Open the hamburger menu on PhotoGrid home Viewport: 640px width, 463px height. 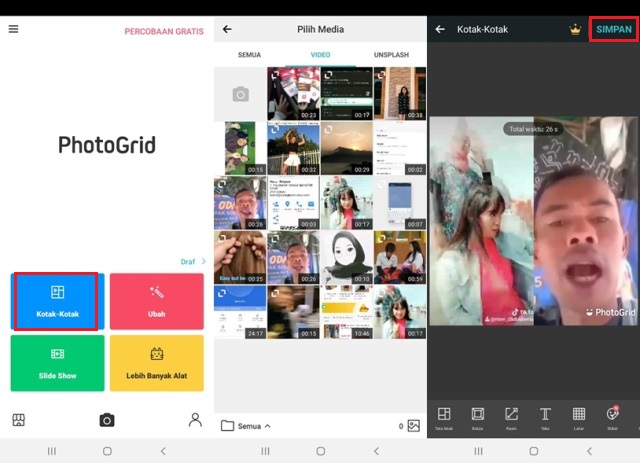[x=13, y=29]
